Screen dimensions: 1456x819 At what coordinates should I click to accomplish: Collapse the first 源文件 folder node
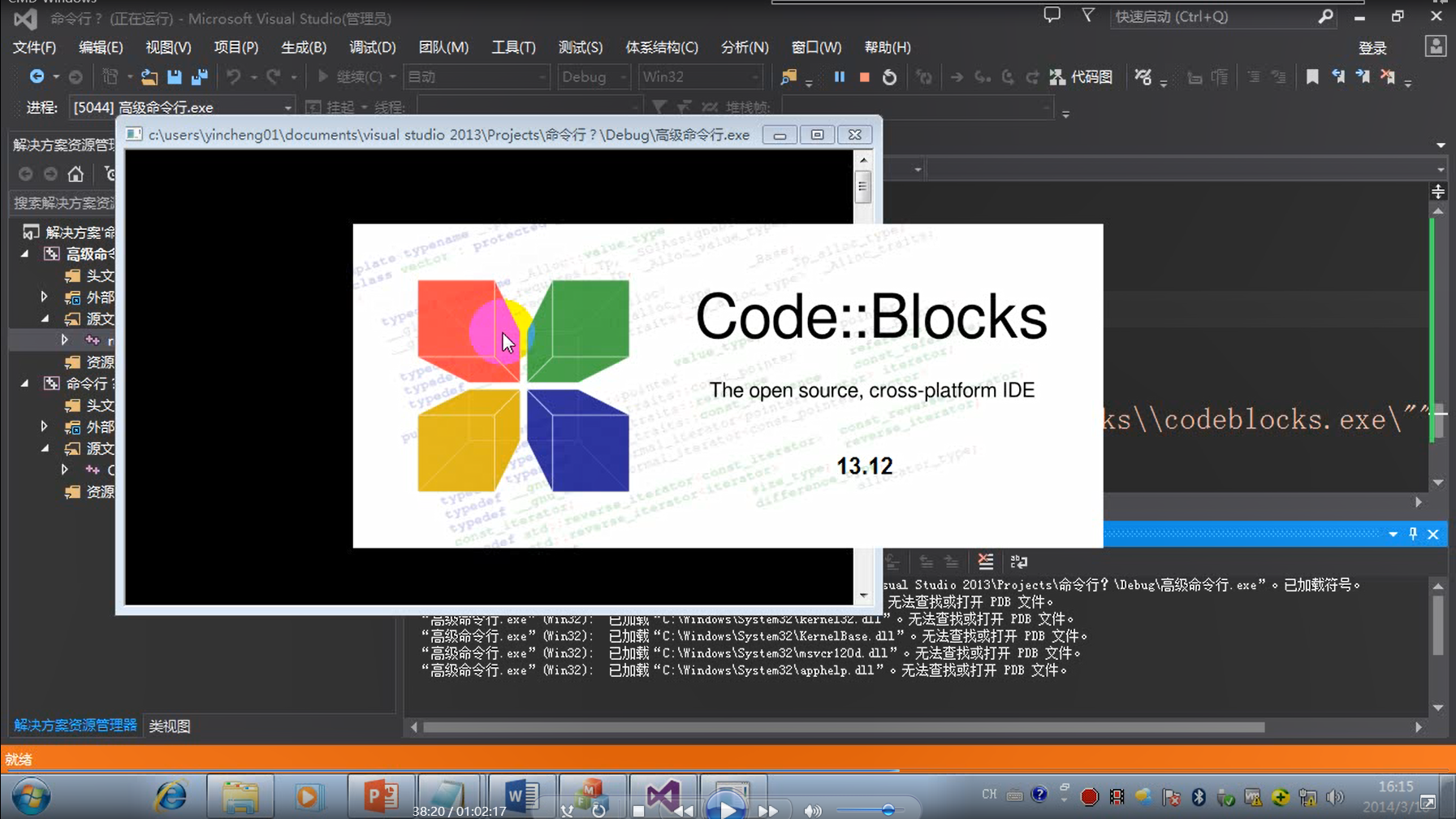coord(45,319)
